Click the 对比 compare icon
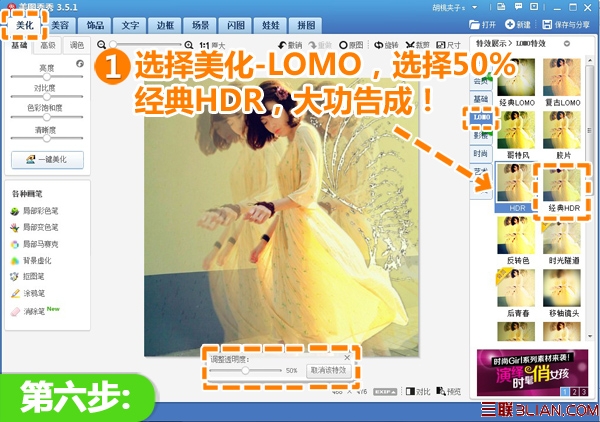 tap(418, 391)
